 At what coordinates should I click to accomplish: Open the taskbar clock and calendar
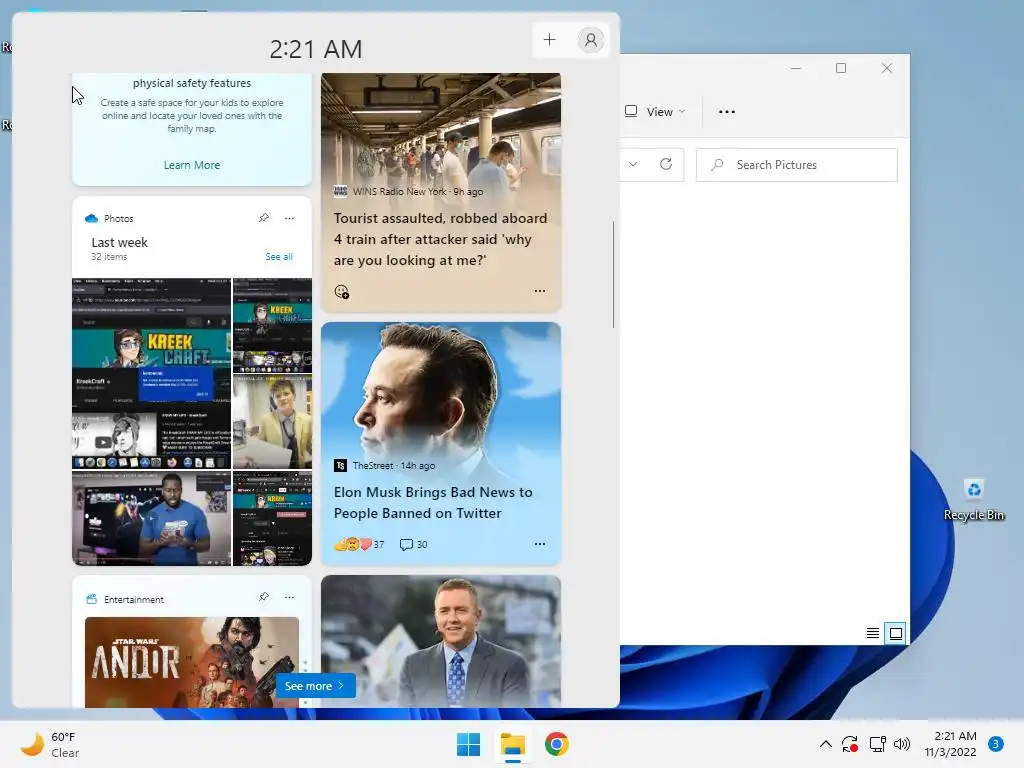(x=951, y=744)
